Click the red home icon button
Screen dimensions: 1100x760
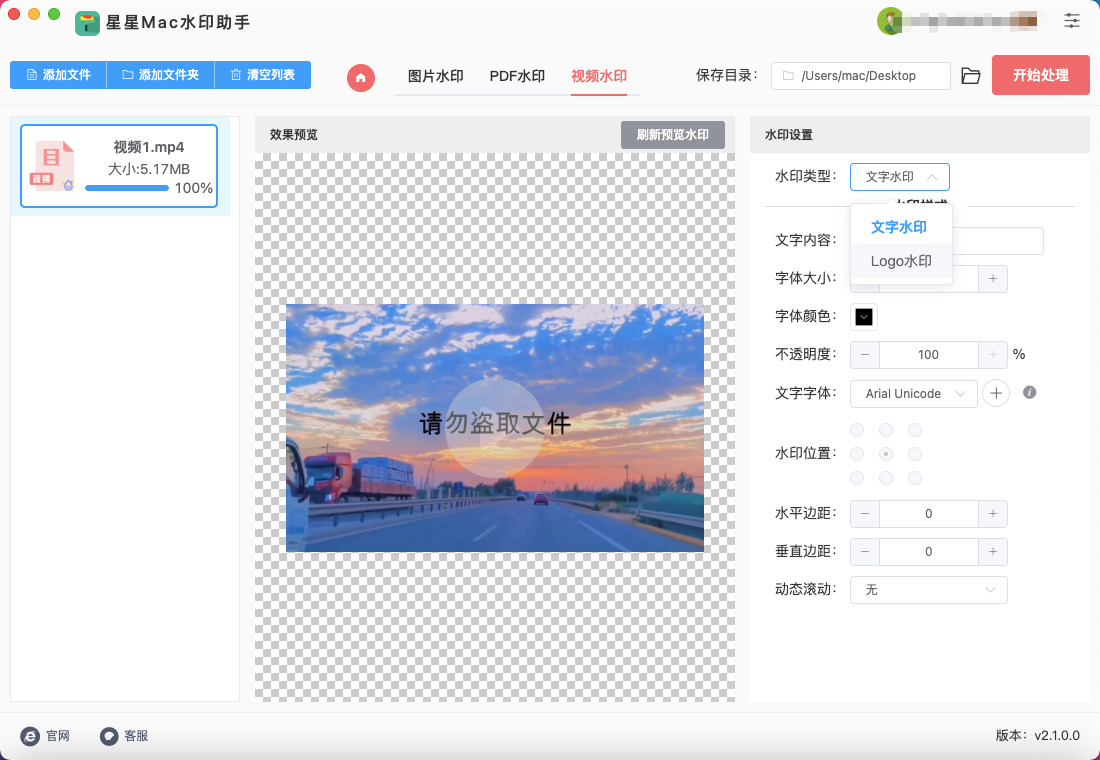(361, 77)
